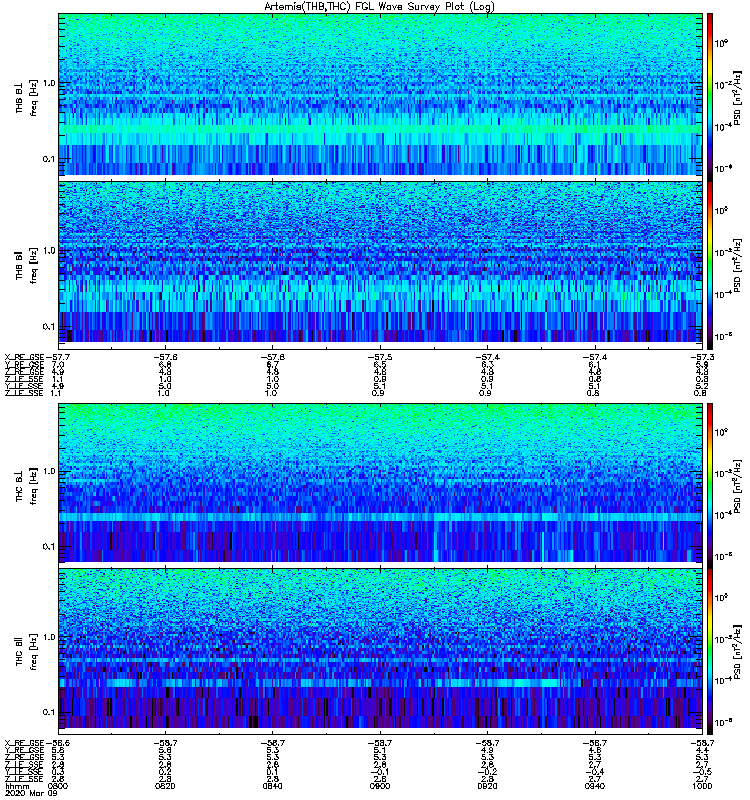Click the 0.1 tick label on THB B⊥ panel

(49, 159)
